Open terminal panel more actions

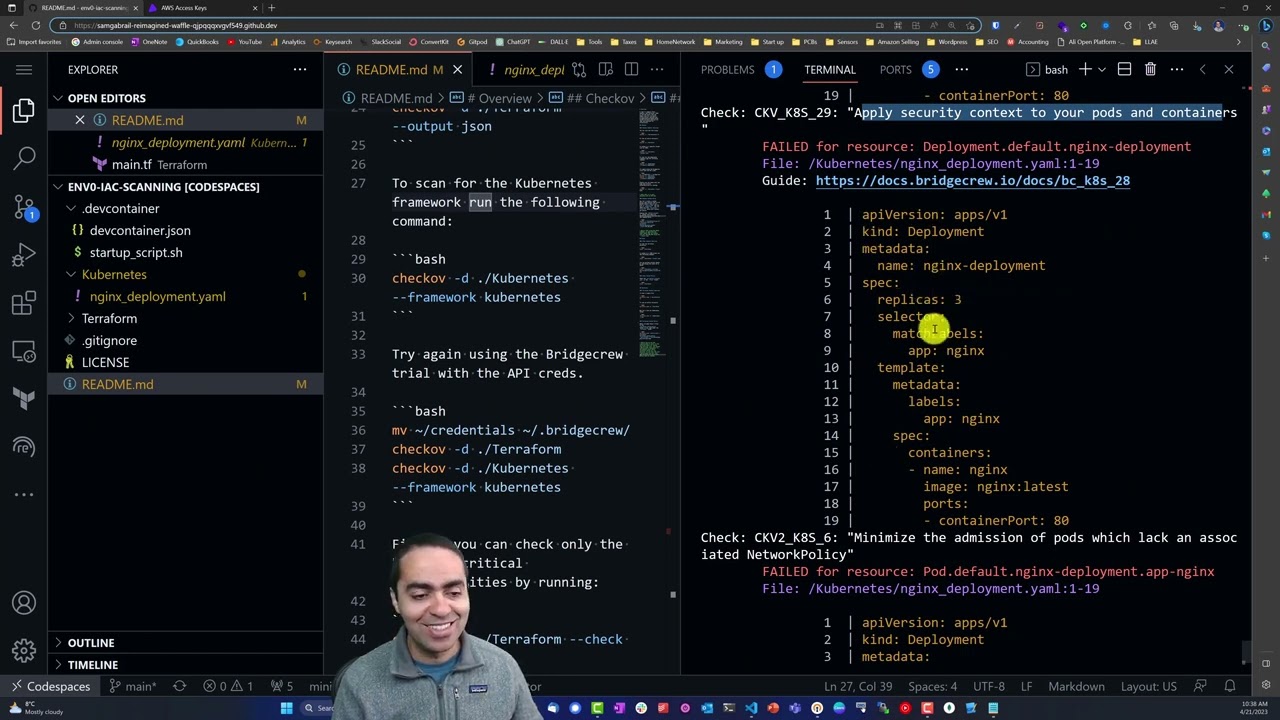click(1176, 69)
